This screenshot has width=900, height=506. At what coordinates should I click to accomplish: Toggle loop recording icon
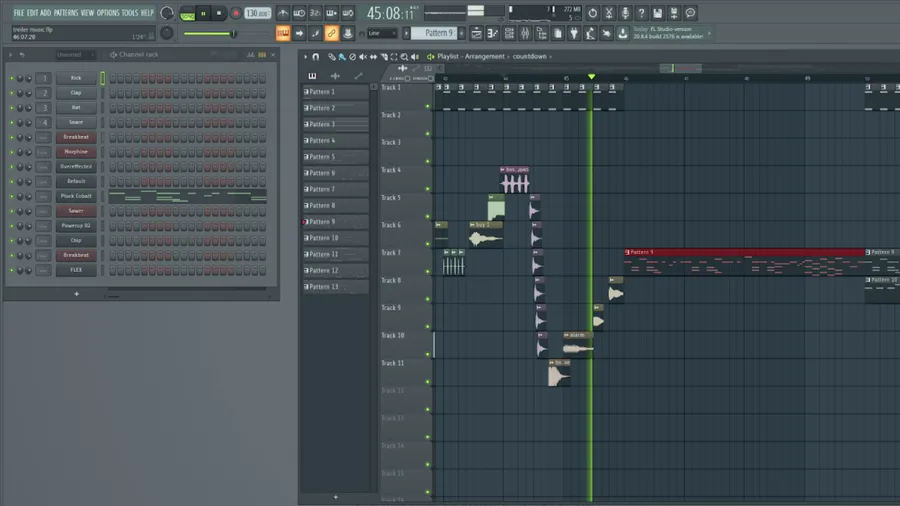click(348, 13)
